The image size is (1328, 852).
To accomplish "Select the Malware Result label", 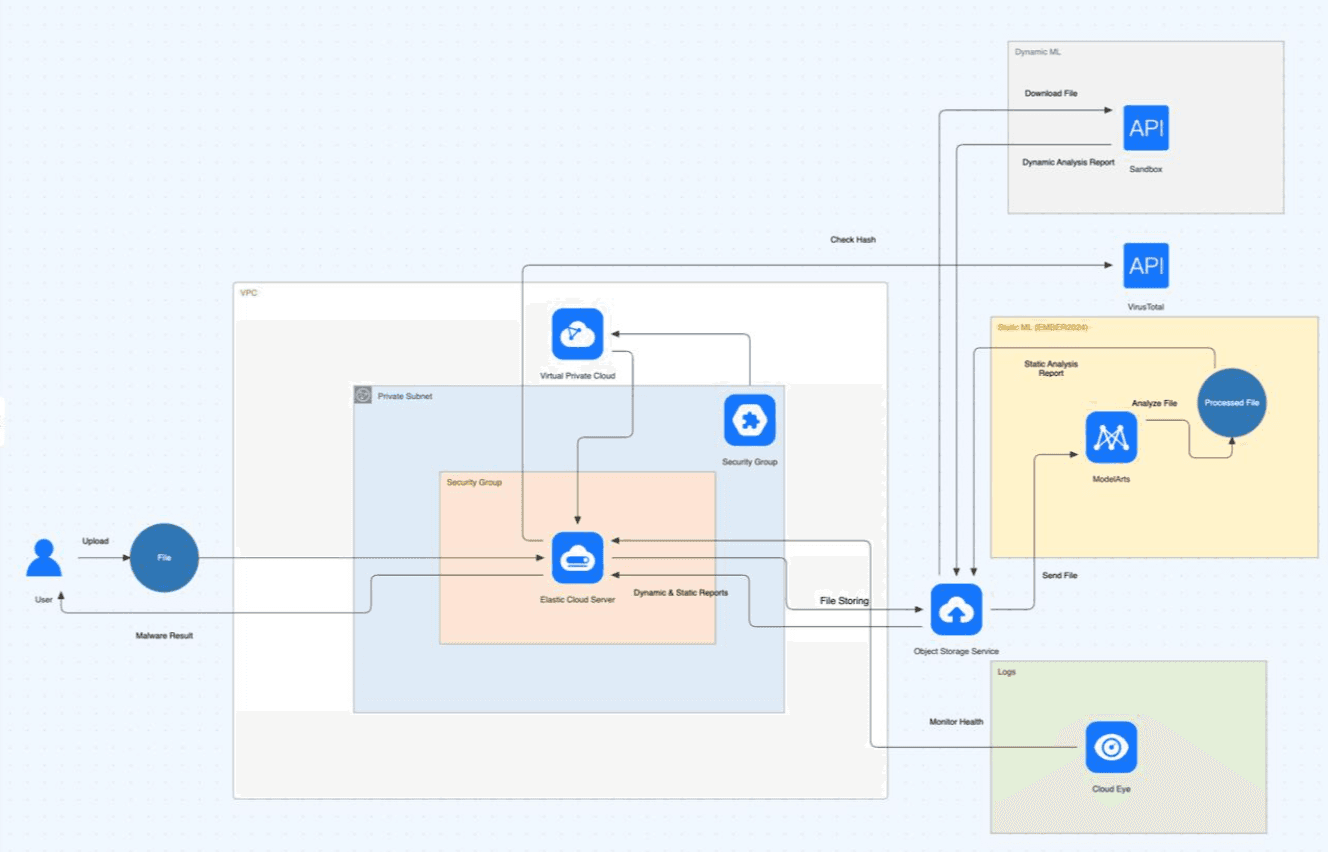I will click(164, 635).
